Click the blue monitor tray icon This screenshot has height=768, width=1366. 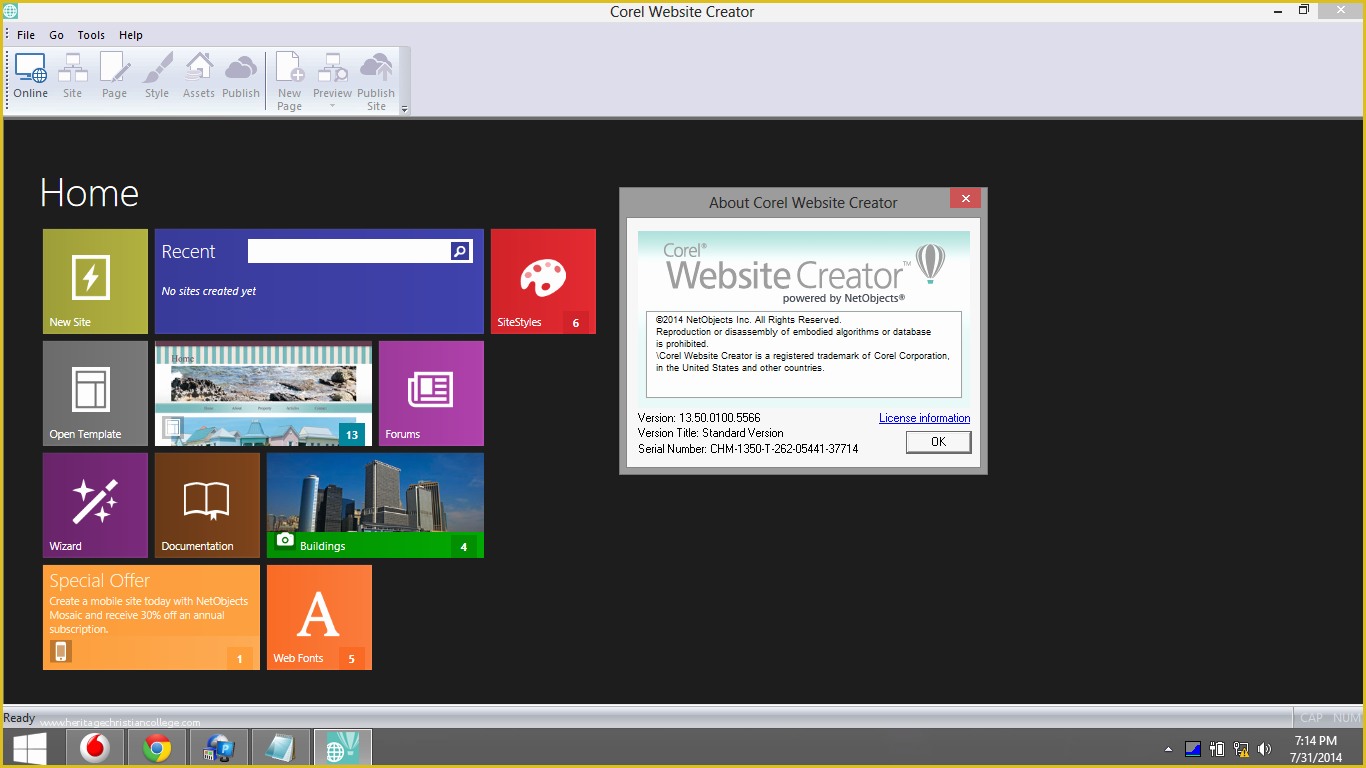pos(1193,749)
